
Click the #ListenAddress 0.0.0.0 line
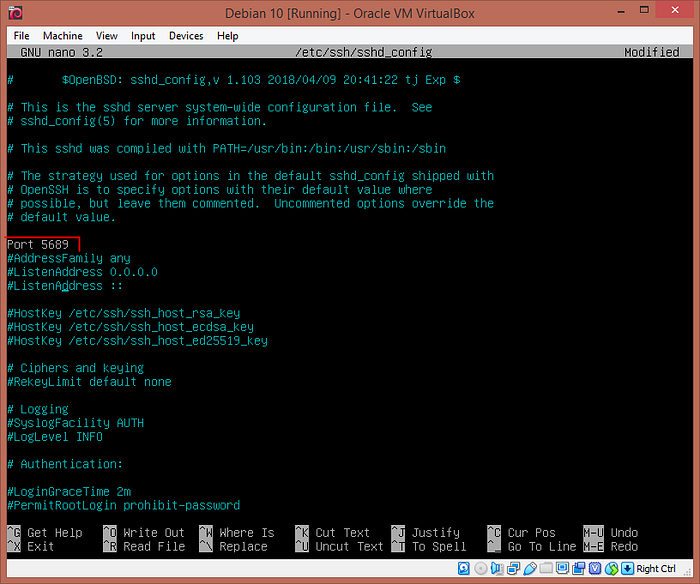point(83,272)
